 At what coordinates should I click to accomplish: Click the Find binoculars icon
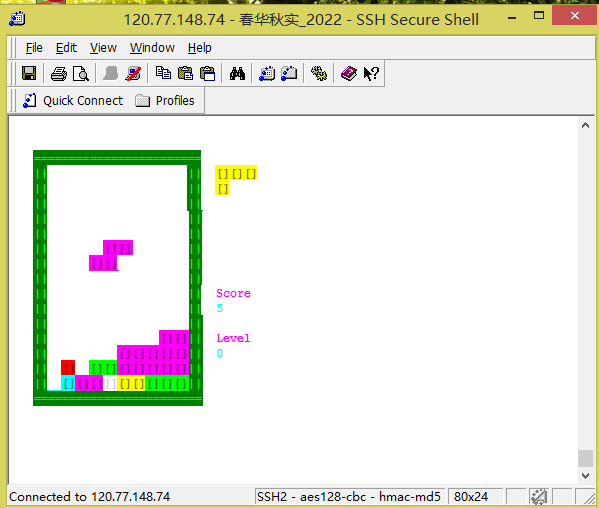pos(237,73)
